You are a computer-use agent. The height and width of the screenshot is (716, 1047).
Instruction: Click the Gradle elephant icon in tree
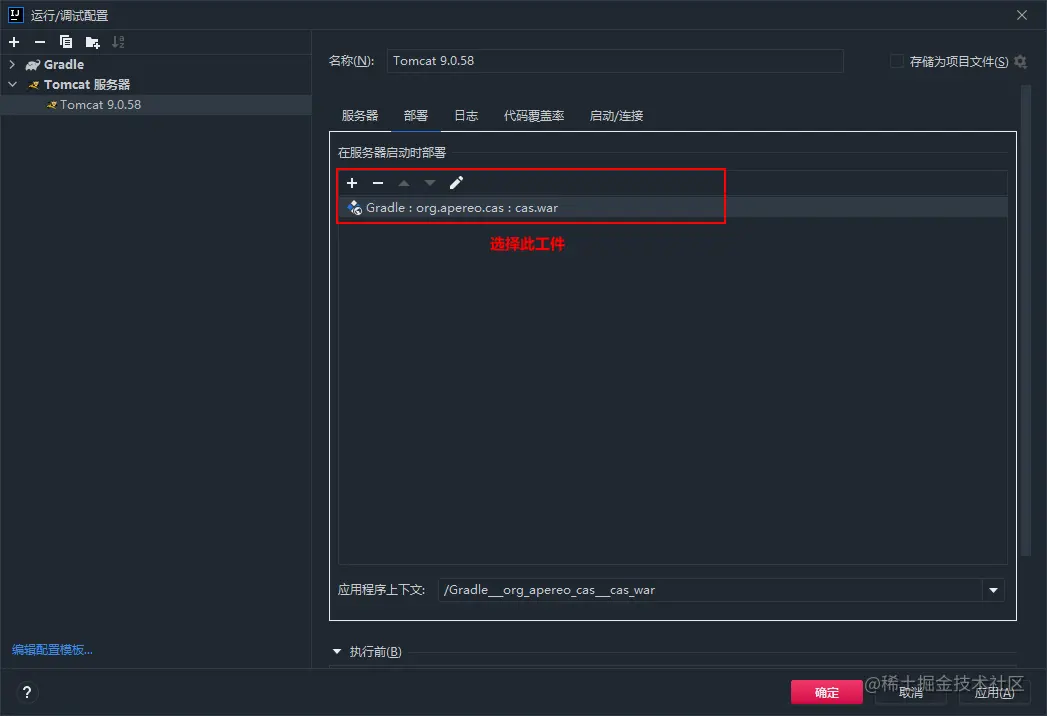(x=33, y=65)
